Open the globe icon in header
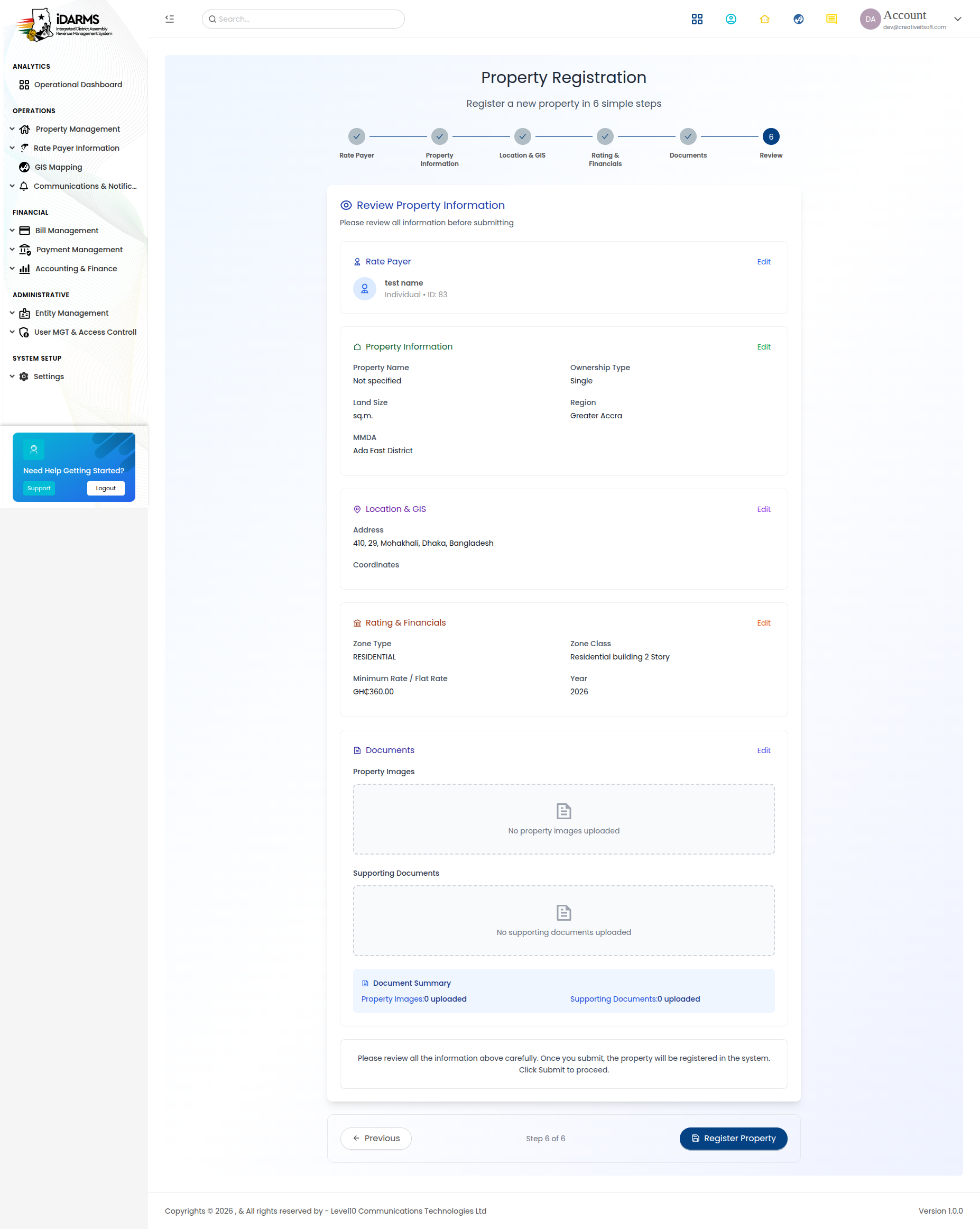The height and width of the screenshot is (1229, 980). pos(798,19)
